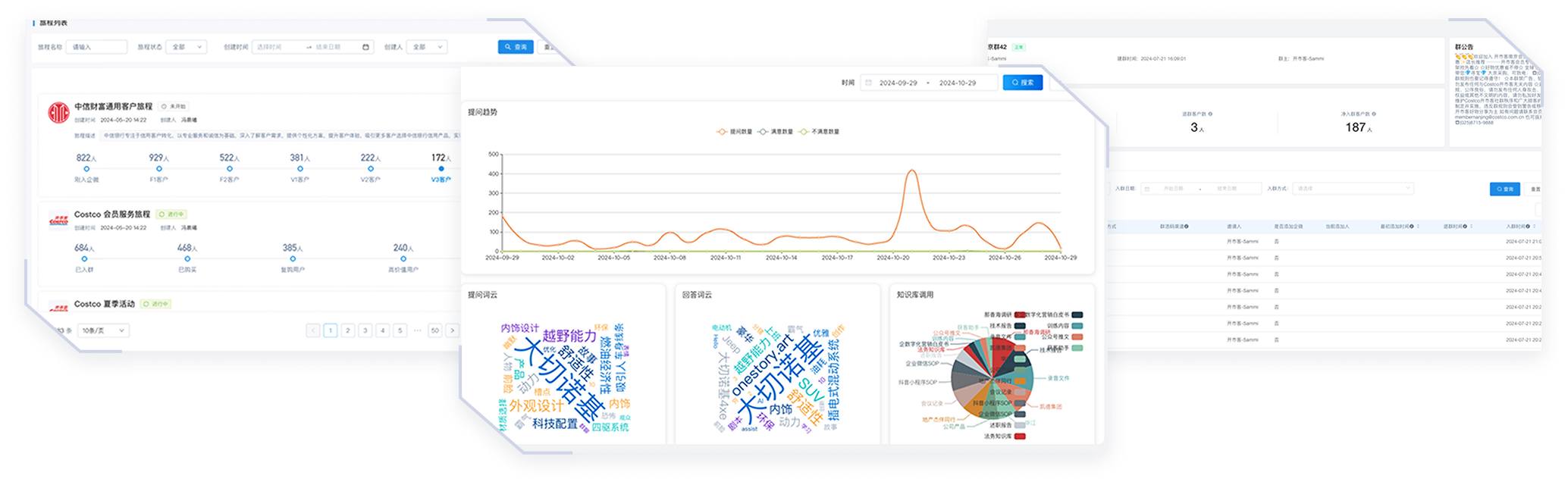Click the CITIC red logo icon
The image size is (1568, 485).
58,113
